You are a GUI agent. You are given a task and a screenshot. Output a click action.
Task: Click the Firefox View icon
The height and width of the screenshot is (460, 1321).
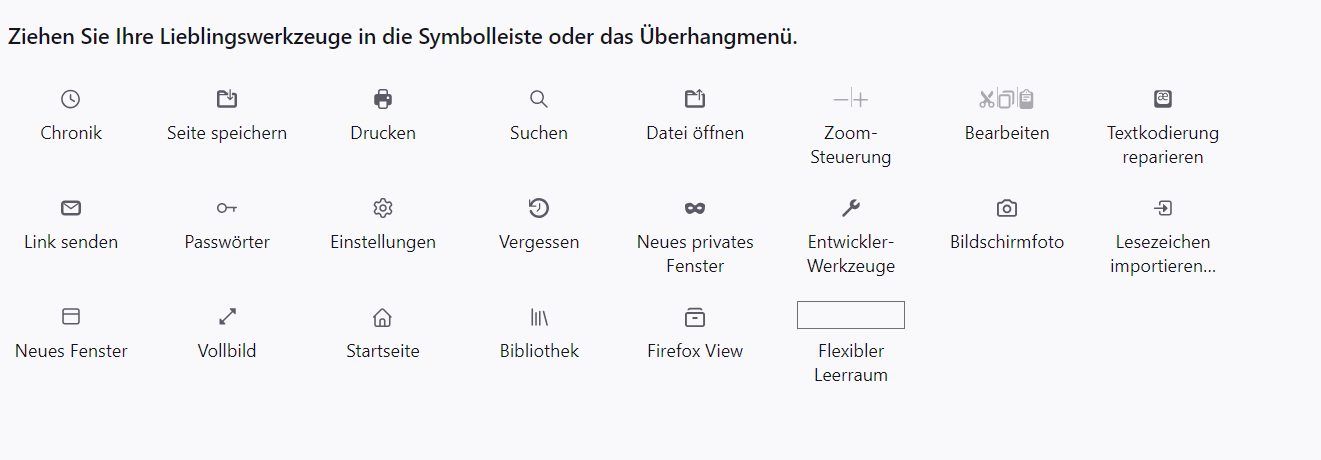tap(695, 317)
